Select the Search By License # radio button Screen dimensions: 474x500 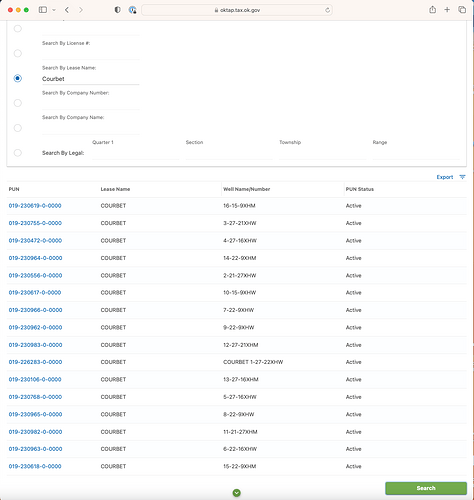(x=18, y=53)
